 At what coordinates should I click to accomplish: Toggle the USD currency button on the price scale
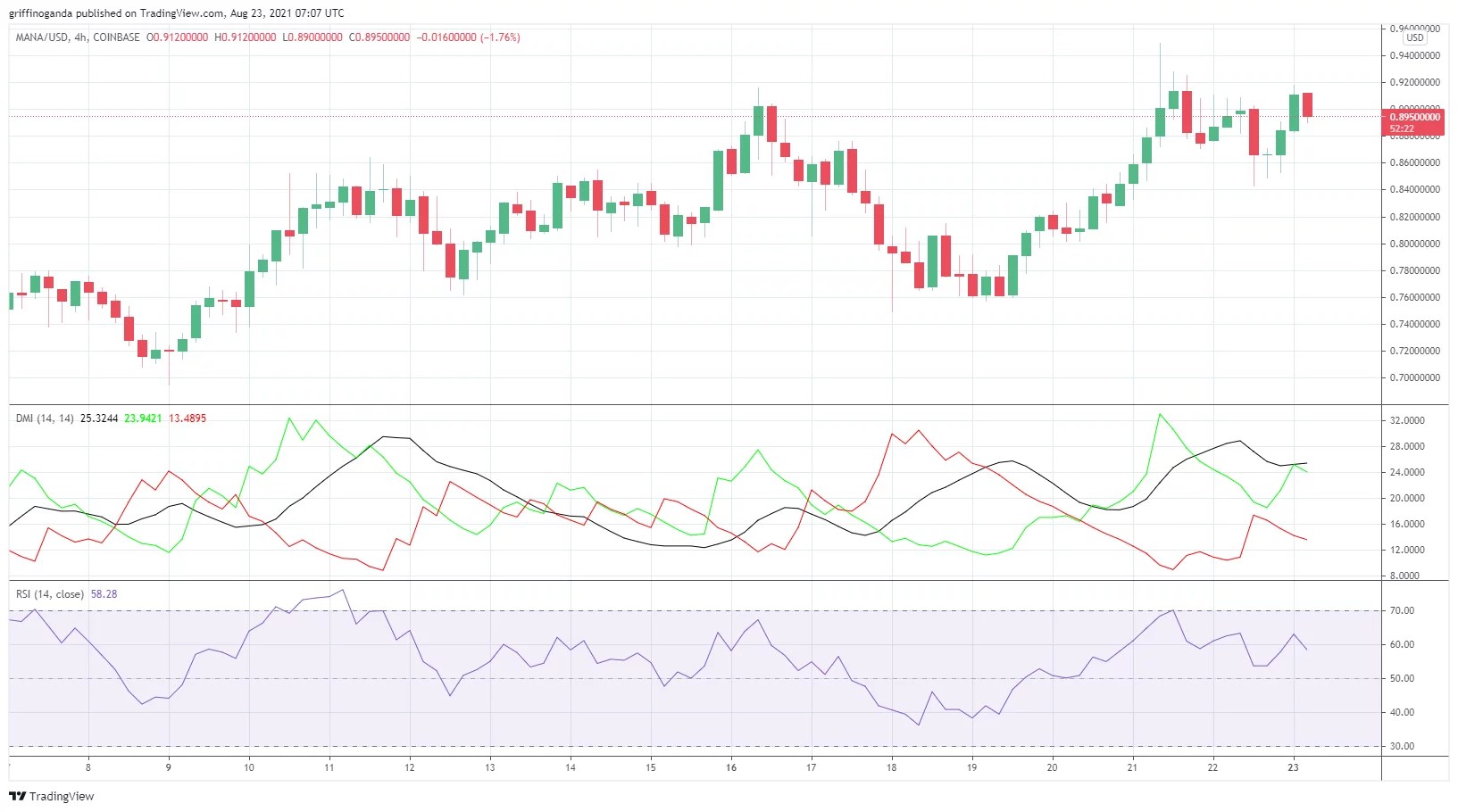(x=1415, y=38)
